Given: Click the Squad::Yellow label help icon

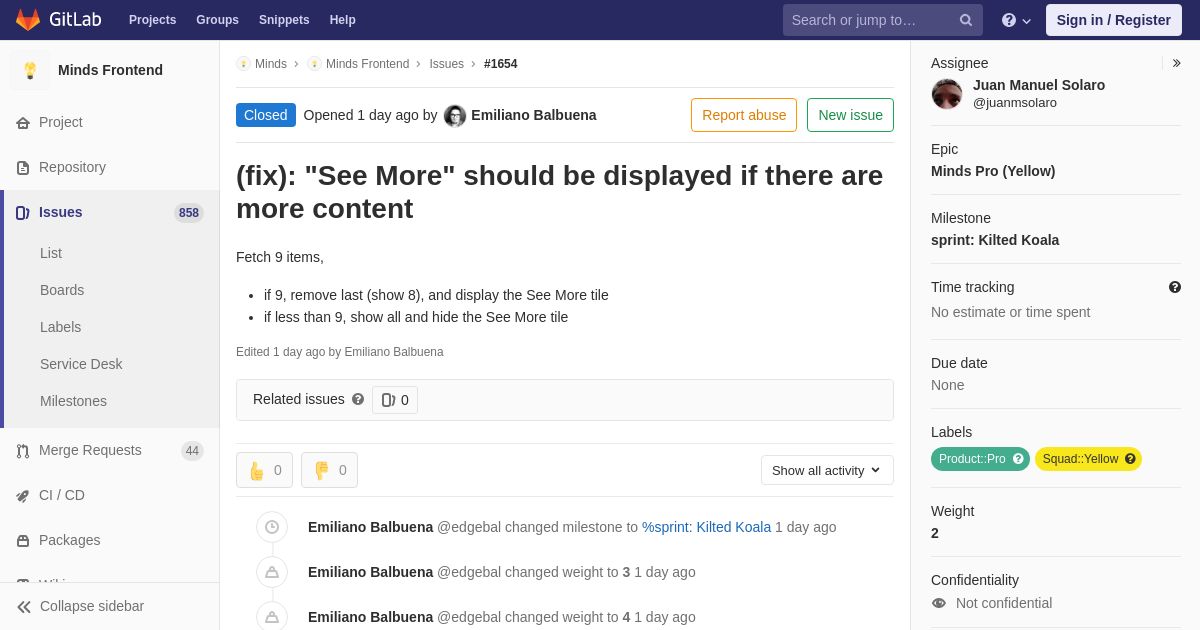Looking at the screenshot, I should pyautogui.click(x=1130, y=459).
